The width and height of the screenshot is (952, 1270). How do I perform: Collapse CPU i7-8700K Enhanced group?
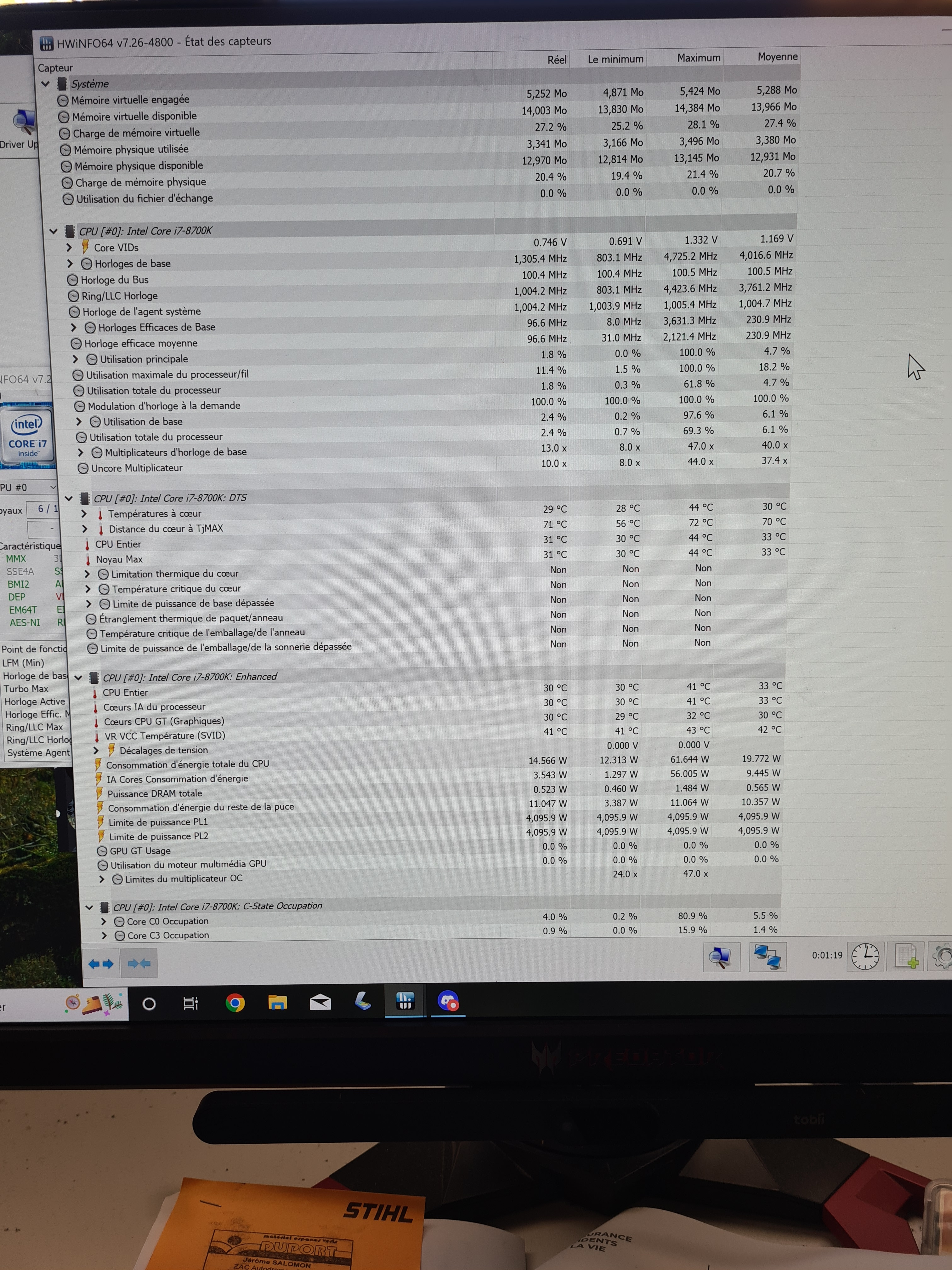click(x=79, y=678)
